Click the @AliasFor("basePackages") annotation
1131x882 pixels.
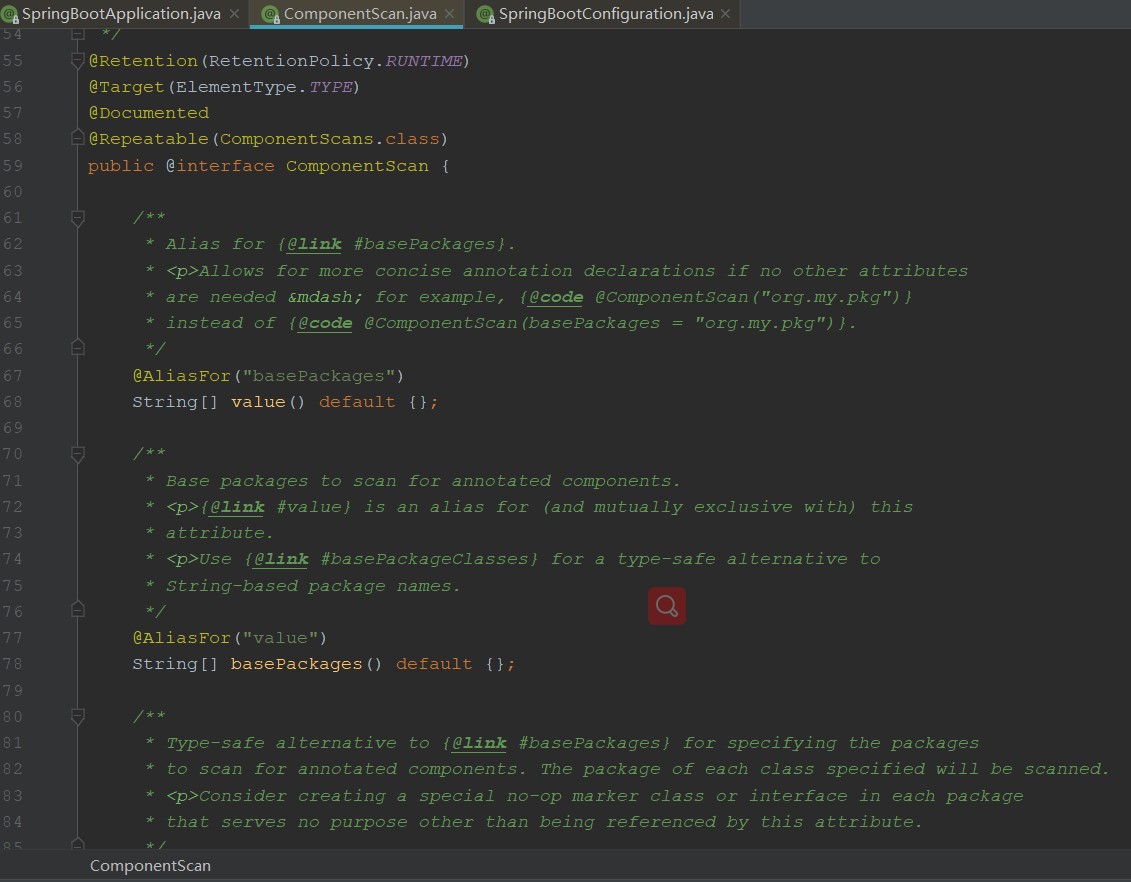pos(268,376)
